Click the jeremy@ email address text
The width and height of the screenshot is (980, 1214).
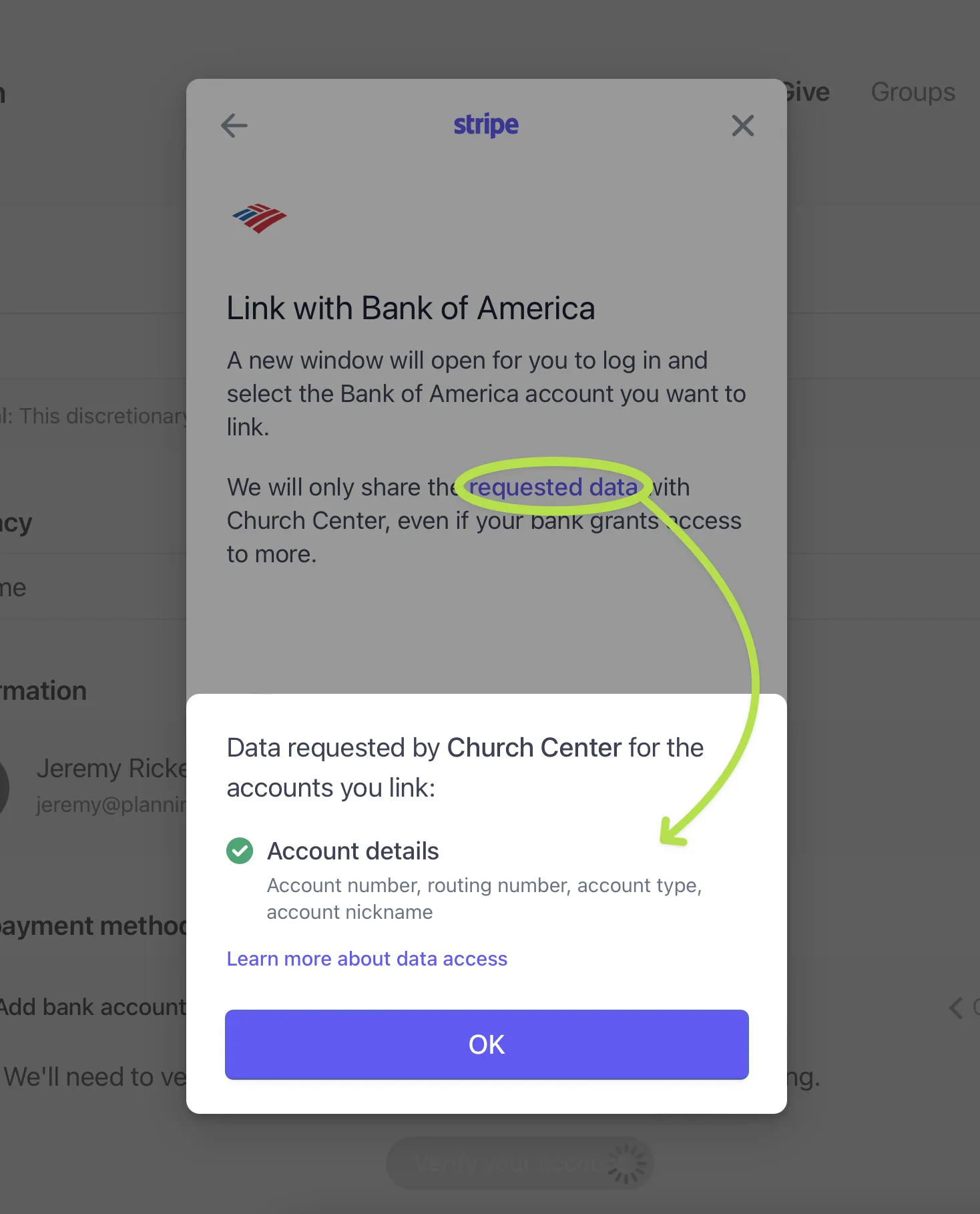pos(111,805)
